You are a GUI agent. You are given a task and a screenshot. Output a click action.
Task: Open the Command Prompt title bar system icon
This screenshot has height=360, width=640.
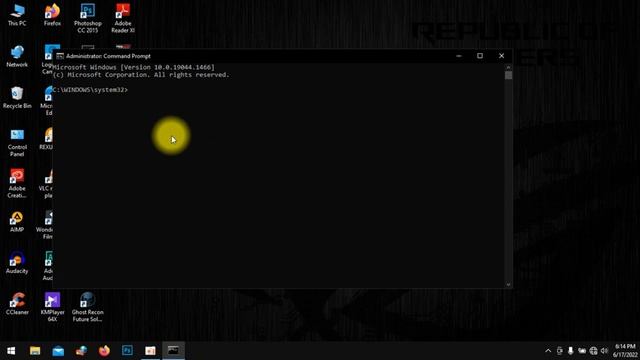(x=60, y=56)
